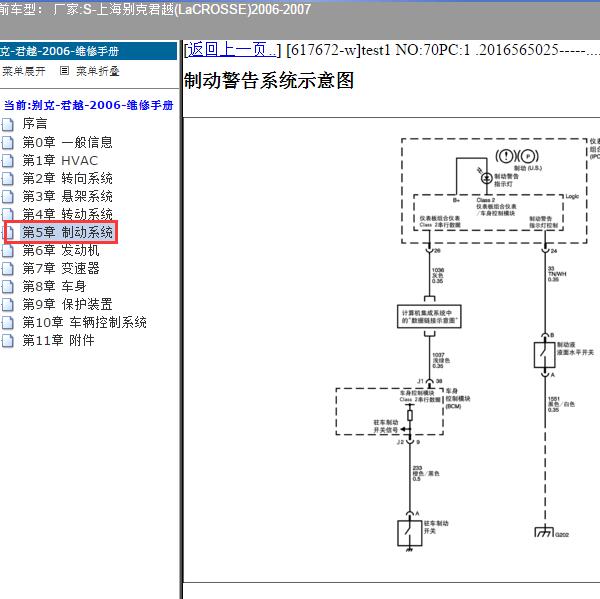Click the 制动警告系统示意图 page title
This screenshot has height=599, width=600.
pos(269,81)
